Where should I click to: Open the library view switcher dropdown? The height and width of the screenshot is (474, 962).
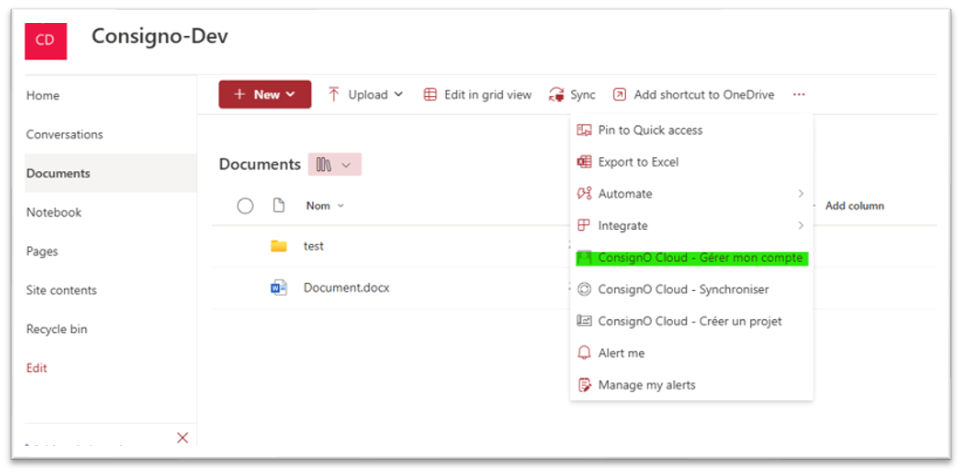pyautogui.click(x=334, y=164)
